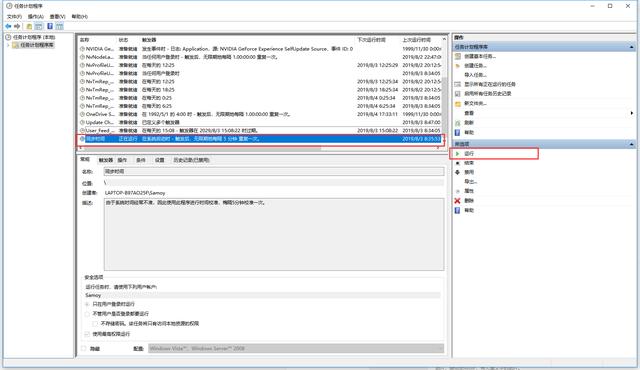Click 禁用 with the down-arrow icon
640x370 pixels.
click(469, 173)
